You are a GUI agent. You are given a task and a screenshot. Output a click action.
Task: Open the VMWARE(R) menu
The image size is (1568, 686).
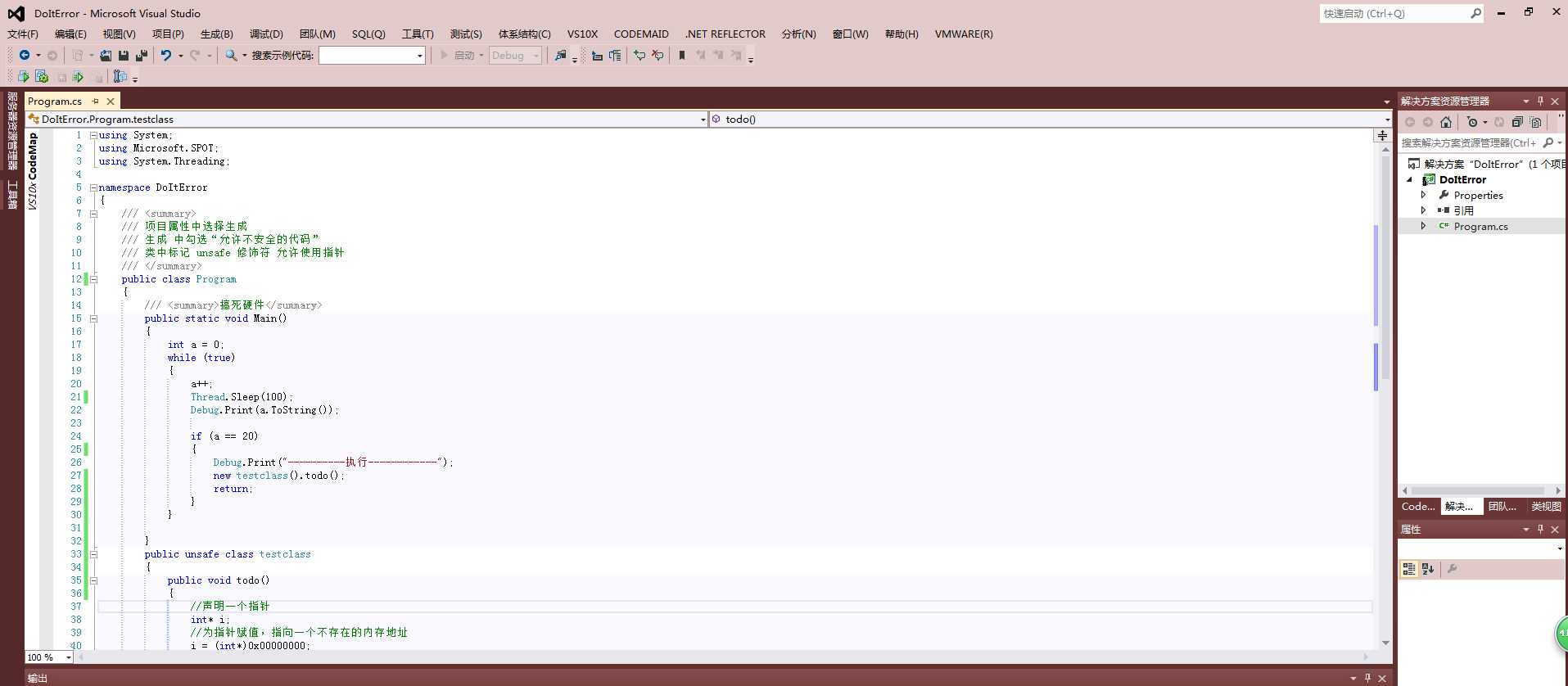click(x=964, y=34)
